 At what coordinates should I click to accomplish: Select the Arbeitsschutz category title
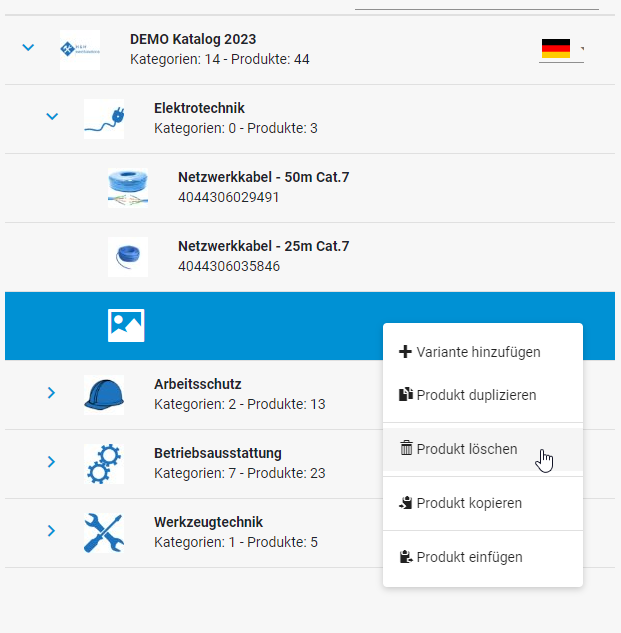click(198, 384)
